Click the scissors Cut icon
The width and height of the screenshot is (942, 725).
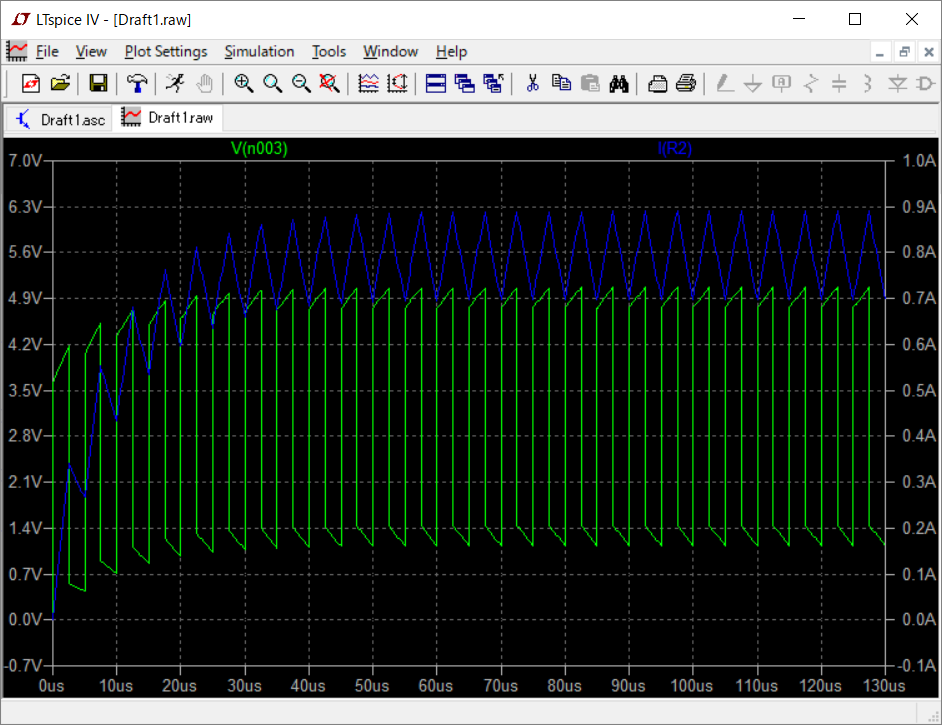pos(532,83)
